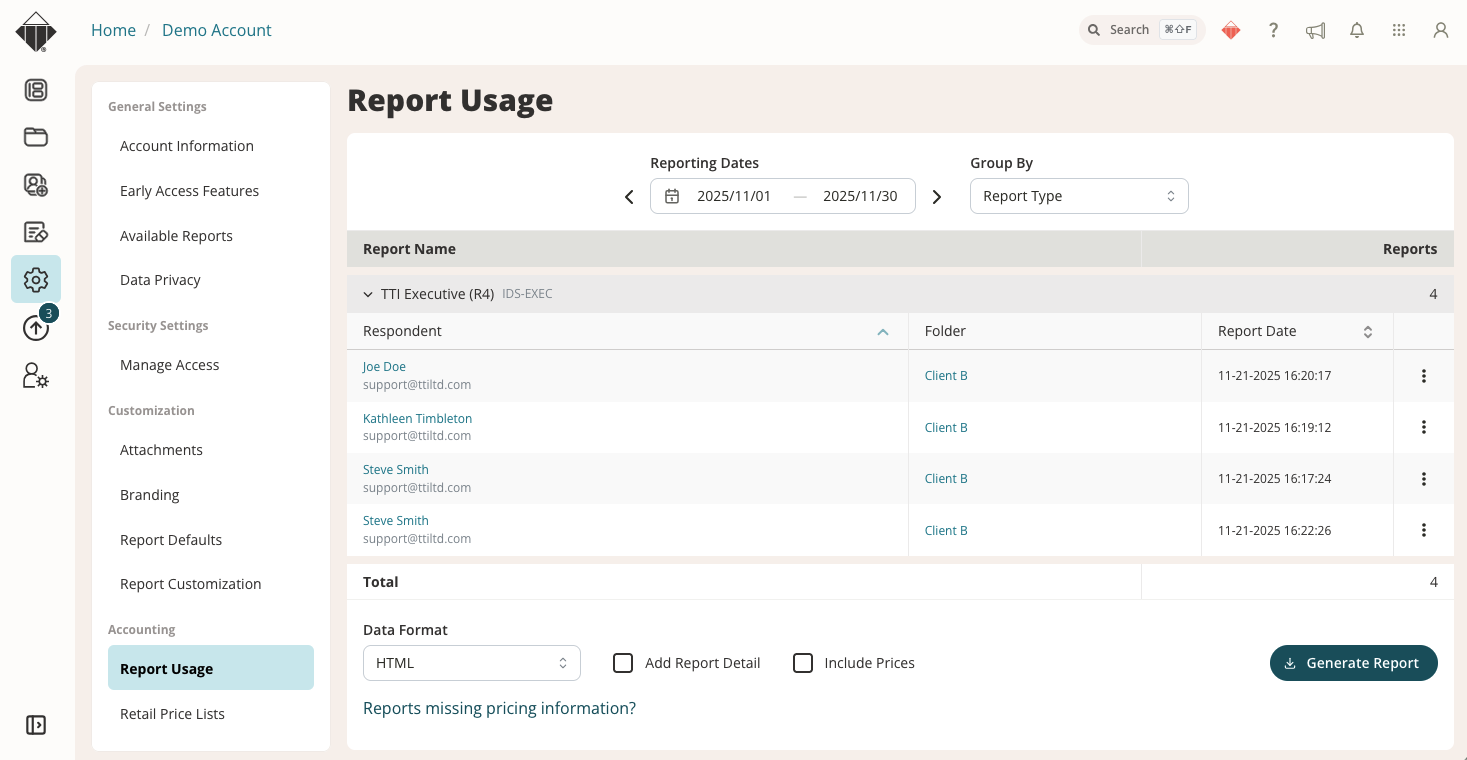Click the red diamond brand icon
Viewport: 1467px width, 760px height.
(1230, 30)
